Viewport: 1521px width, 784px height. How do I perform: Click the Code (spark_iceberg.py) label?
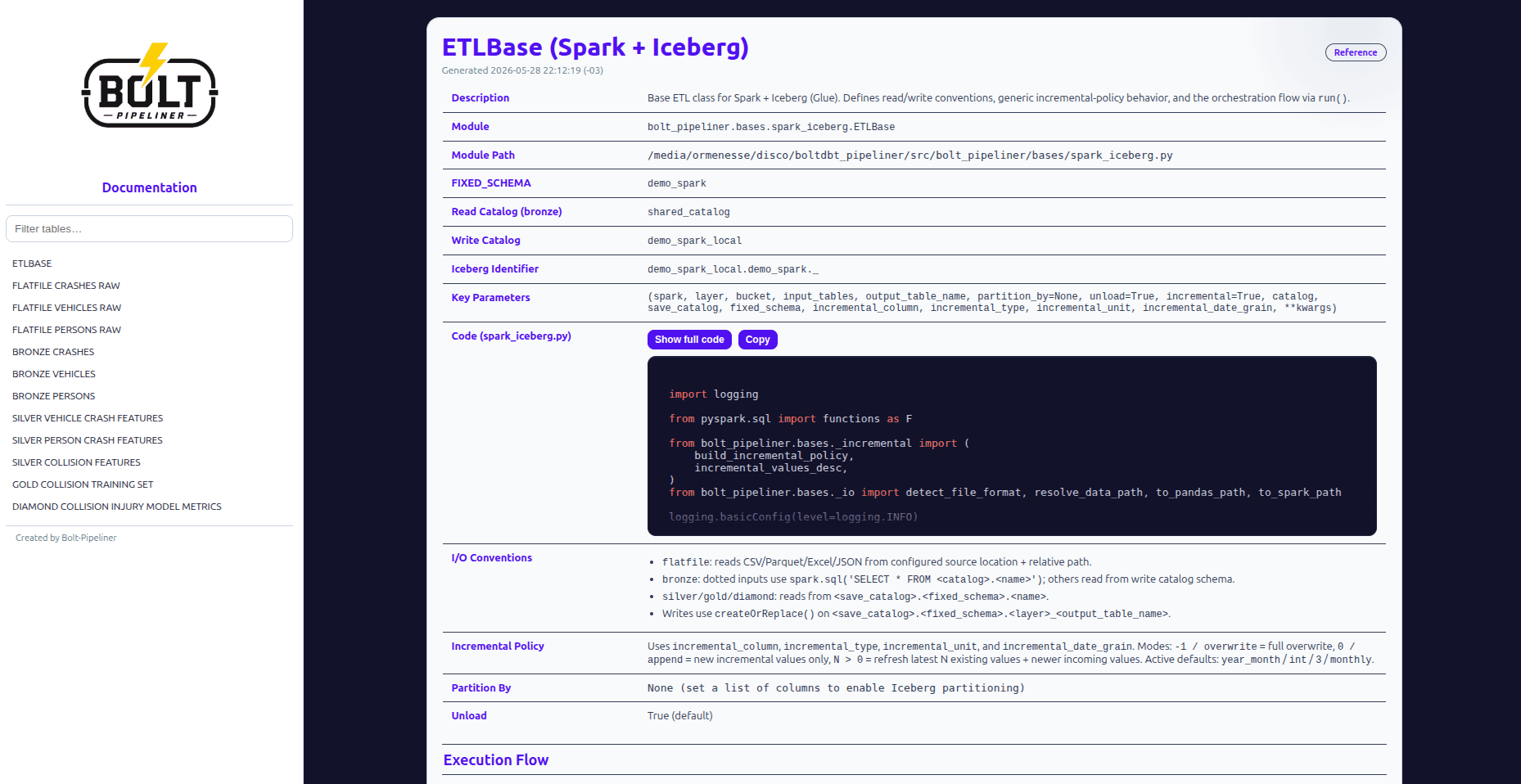512,336
